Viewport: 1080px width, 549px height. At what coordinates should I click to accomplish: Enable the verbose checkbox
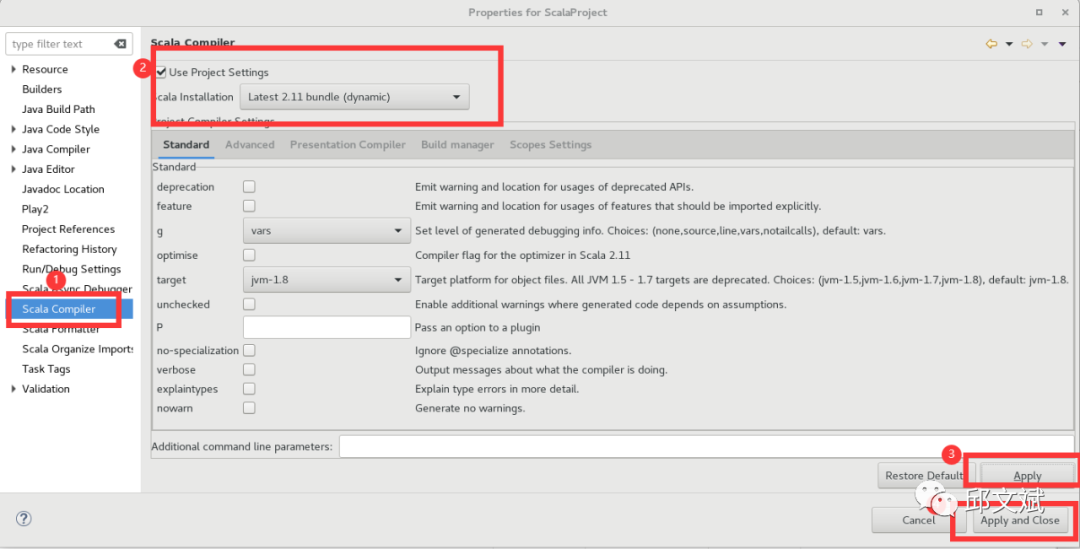pos(249,369)
